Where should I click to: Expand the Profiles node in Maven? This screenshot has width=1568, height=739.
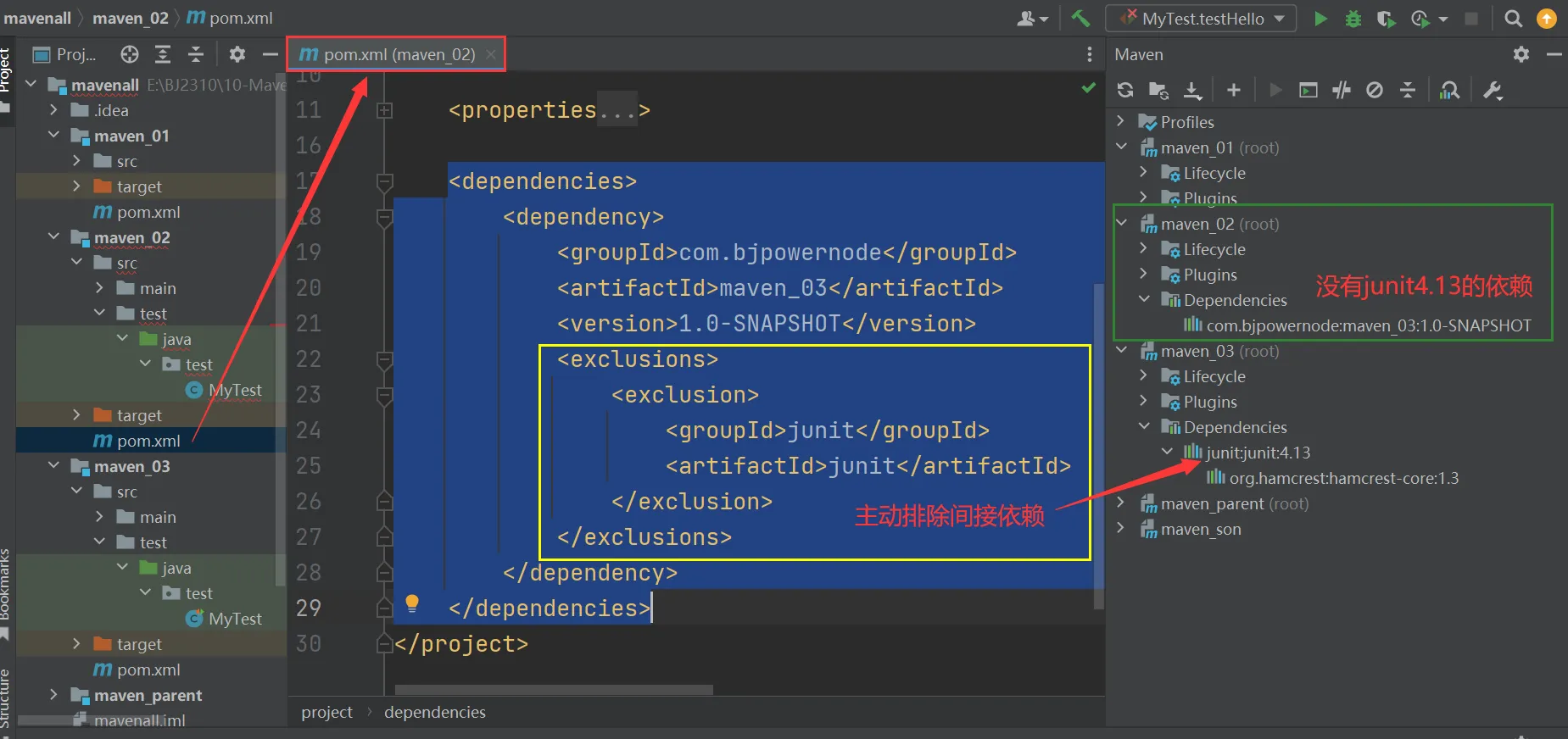[x=1120, y=121]
